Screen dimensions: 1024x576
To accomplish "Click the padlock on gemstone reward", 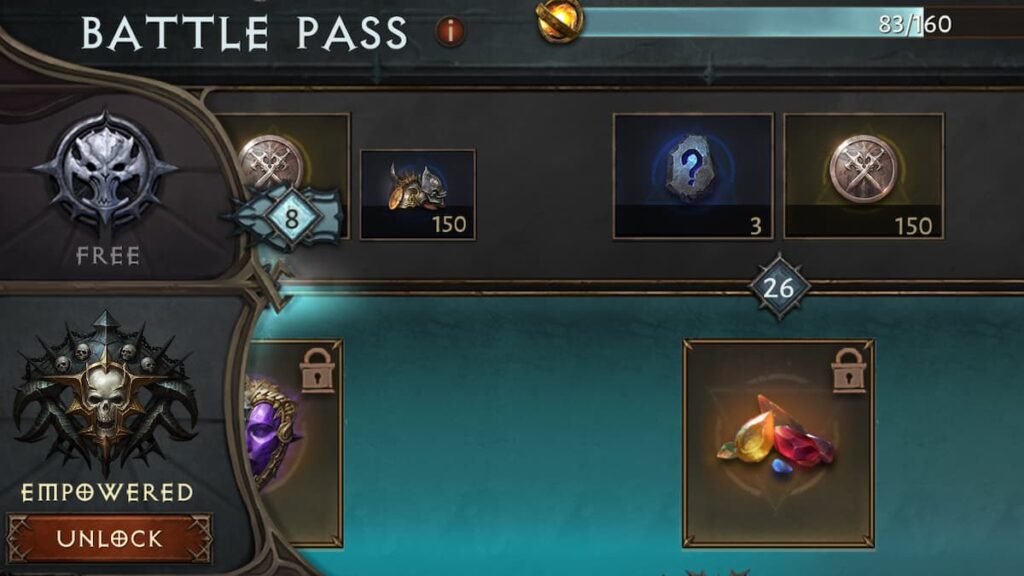I will point(848,370).
